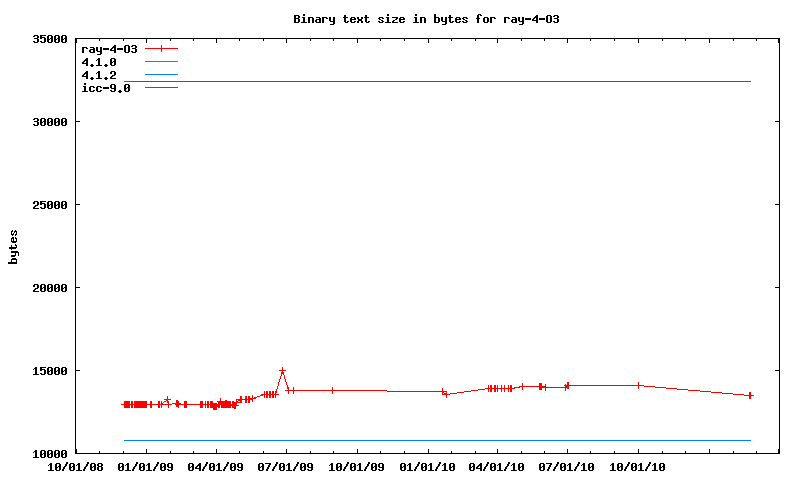Select the icc-9.0 legend label
Screen dimensions: 800x480
(x=106, y=88)
